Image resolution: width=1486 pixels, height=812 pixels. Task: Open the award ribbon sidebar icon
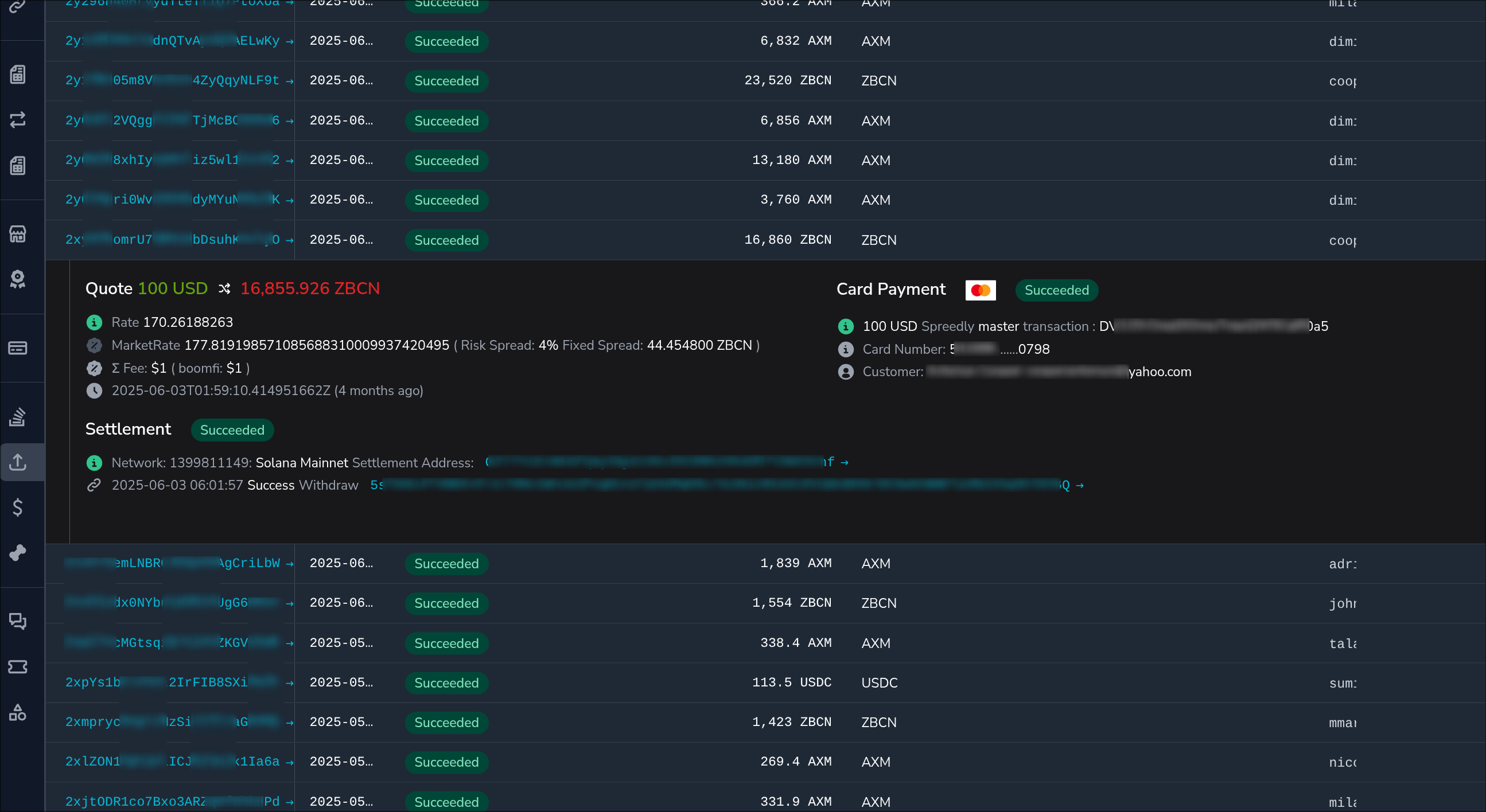tap(17, 279)
